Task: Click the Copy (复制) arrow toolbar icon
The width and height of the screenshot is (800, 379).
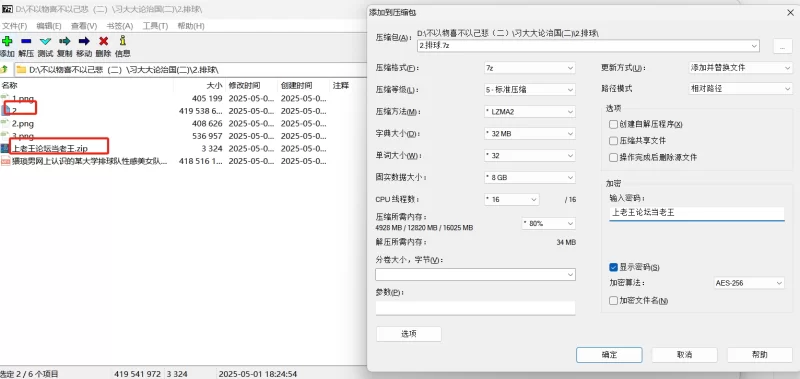Action: point(65,41)
